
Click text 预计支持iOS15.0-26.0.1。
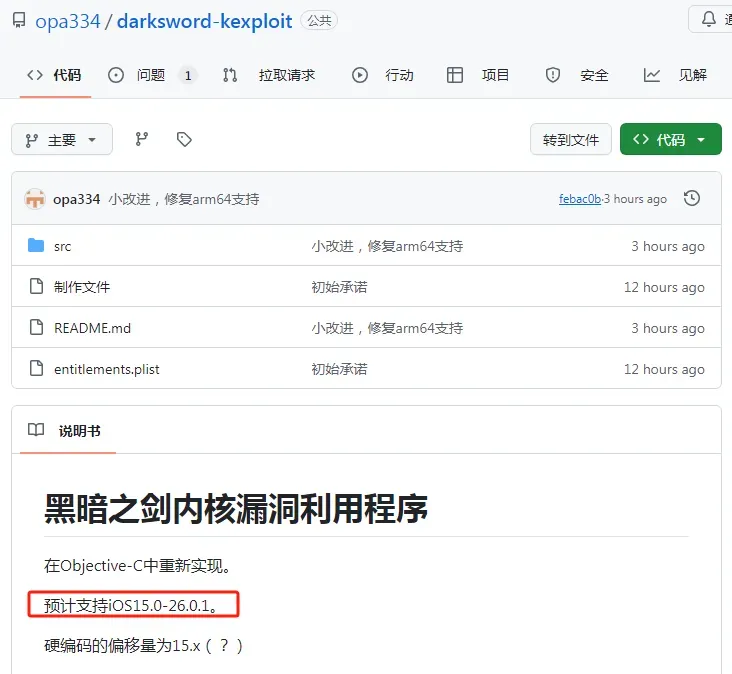131,605
